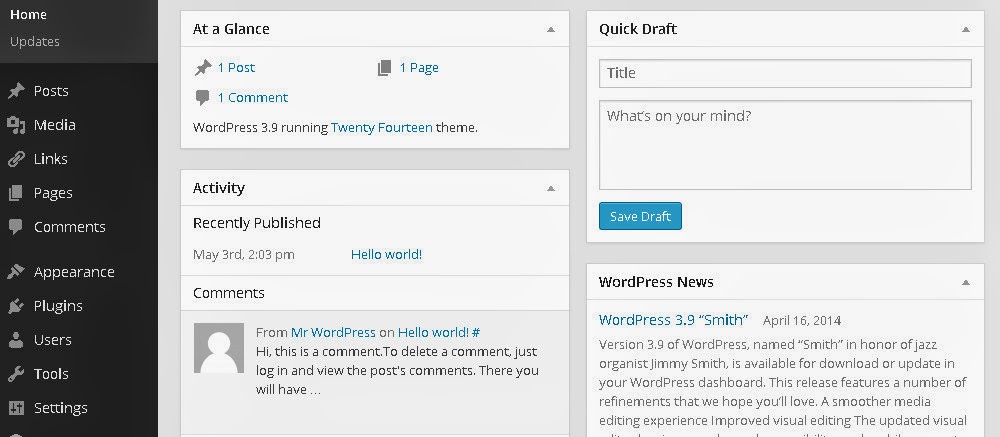Collapse the Activity widget
This screenshot has height=437, width=1000.
coord(551,188)
